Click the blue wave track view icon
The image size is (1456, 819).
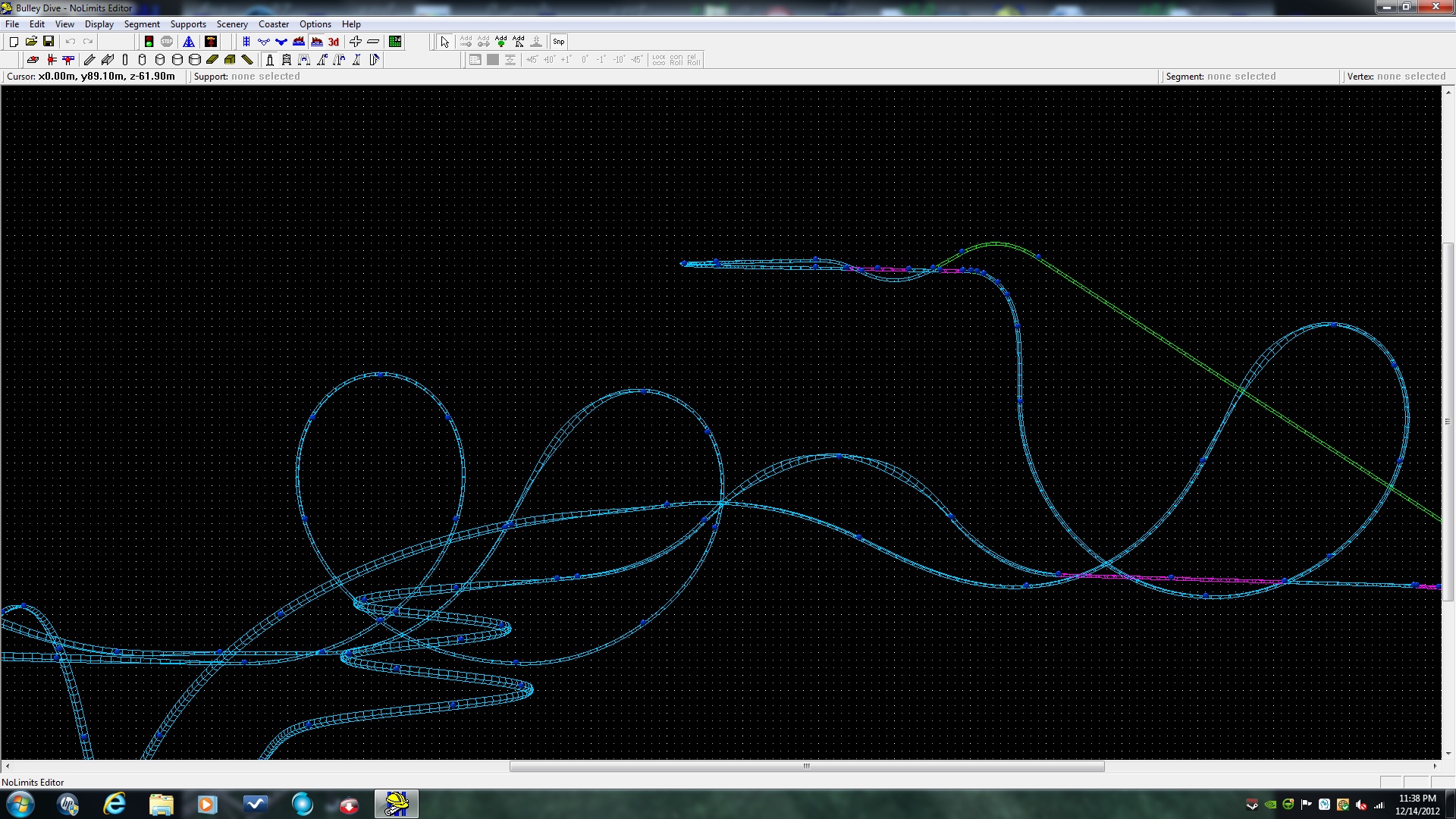coord(264,42)
